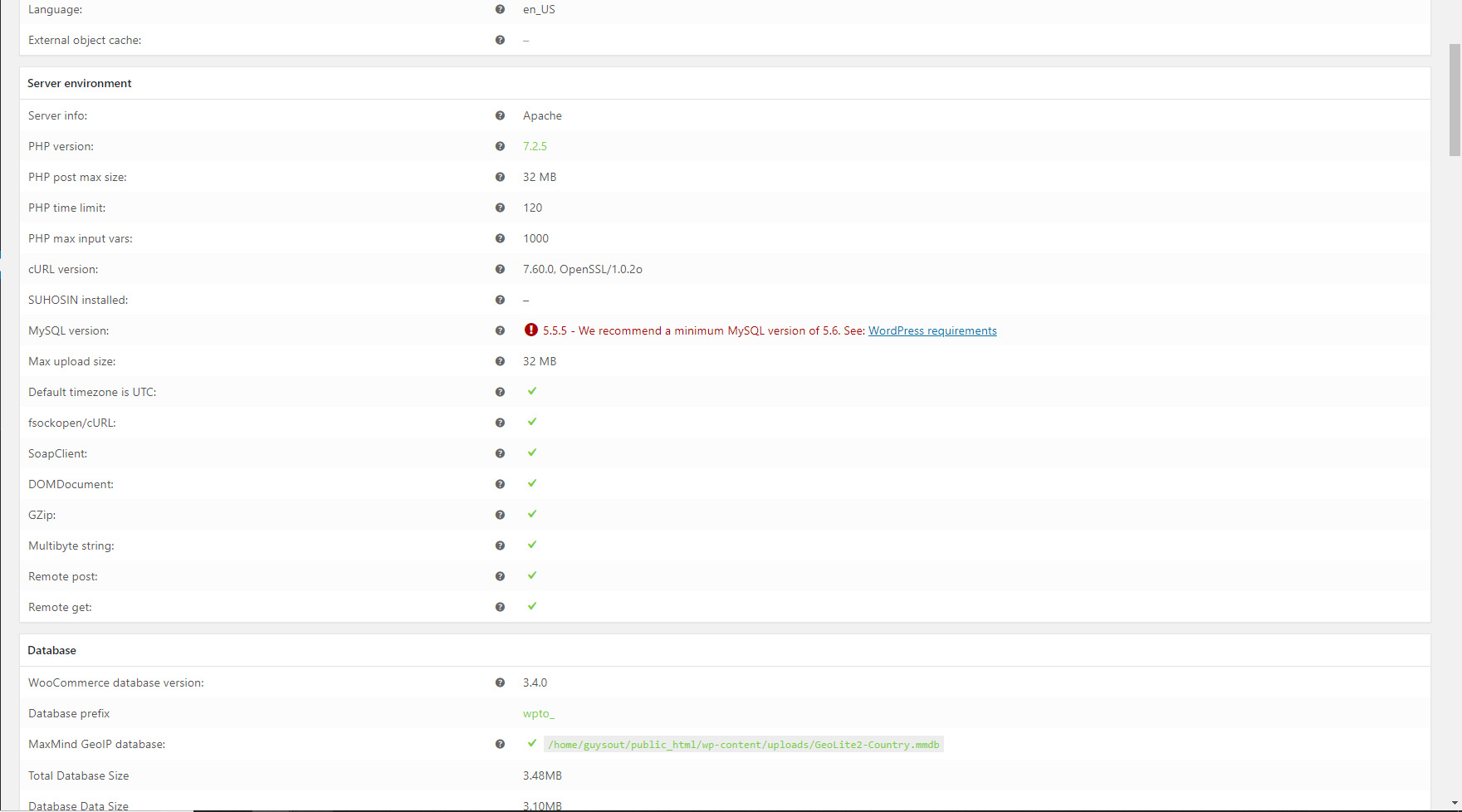Click the checkmark beside Default timezone is UTC
The width and height of the screenshot is (1462, 812).
531,391
